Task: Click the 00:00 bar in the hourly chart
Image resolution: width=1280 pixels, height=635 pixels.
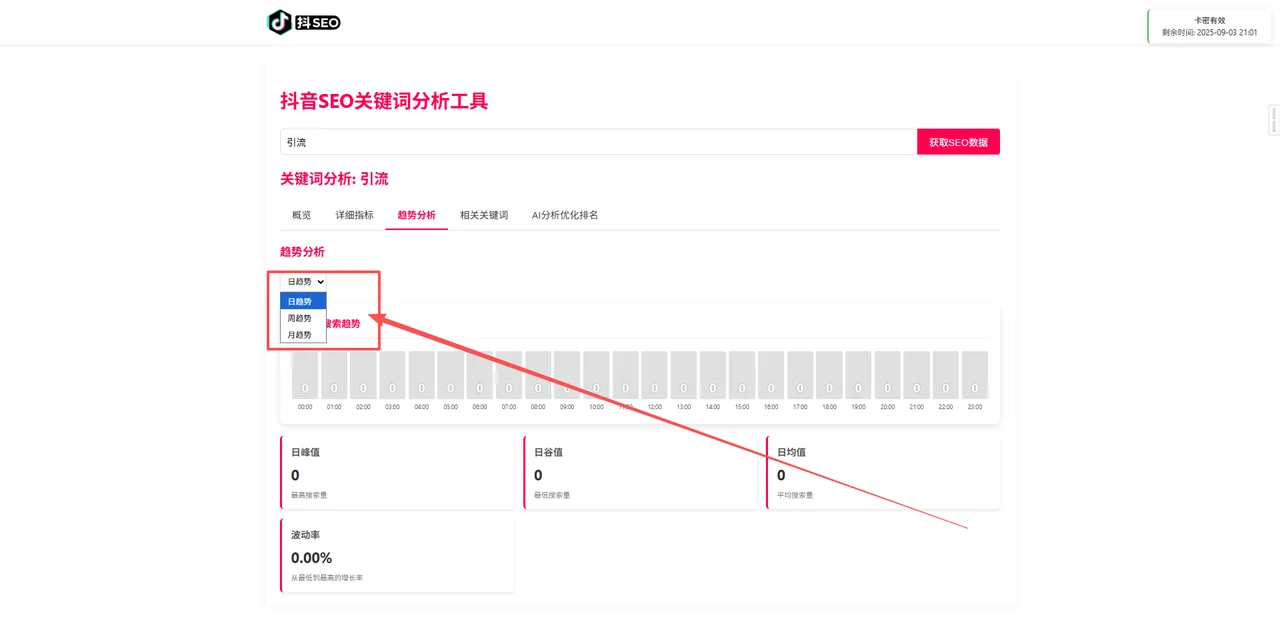Action: (x=305, y=375)
